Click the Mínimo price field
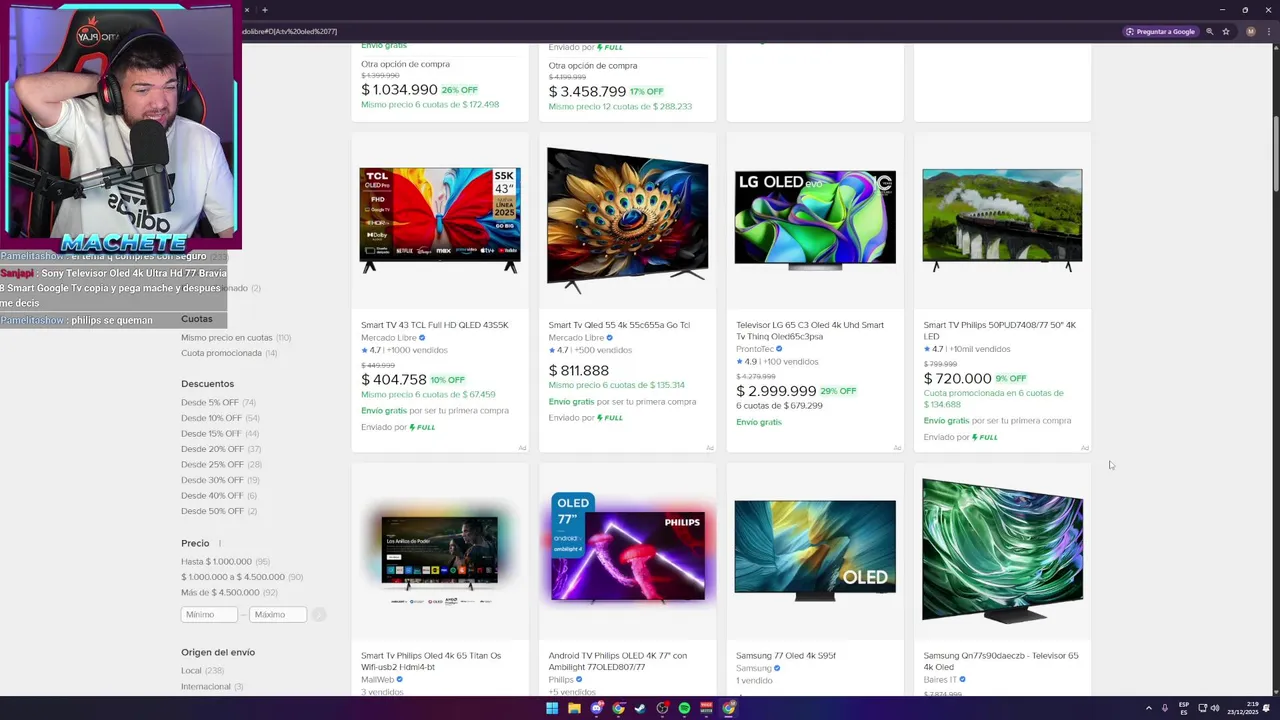The width and height of the screenshot is (1280, 720). 209,615
